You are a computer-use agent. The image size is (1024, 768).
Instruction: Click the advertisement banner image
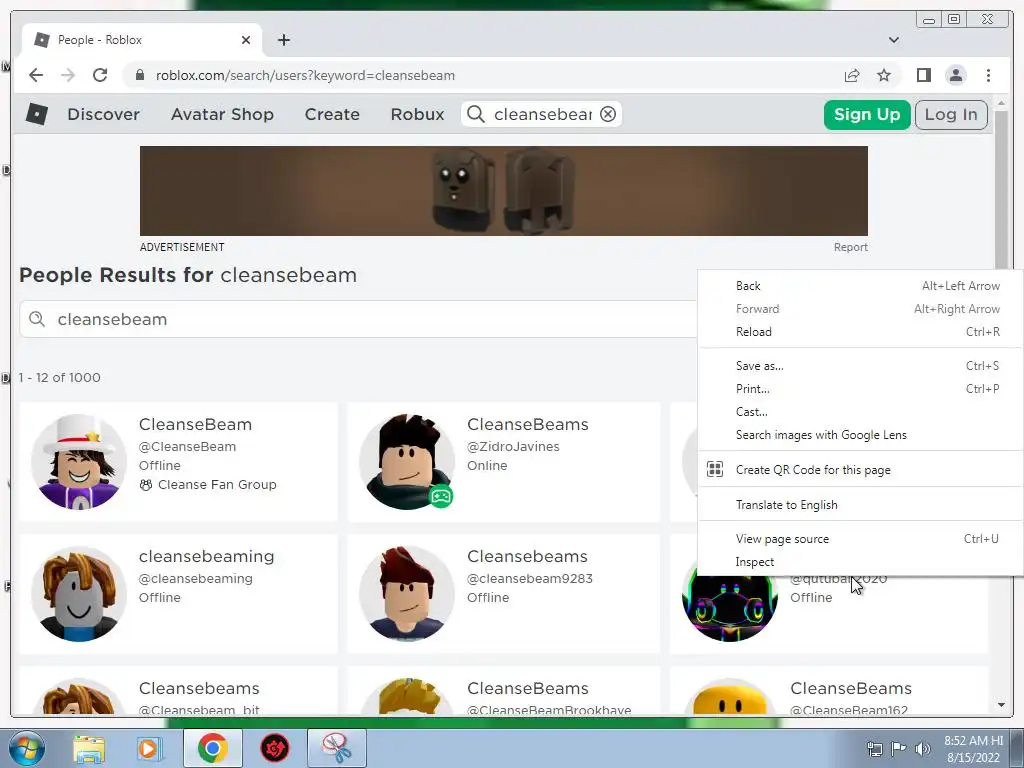click(x=504, y=191)
